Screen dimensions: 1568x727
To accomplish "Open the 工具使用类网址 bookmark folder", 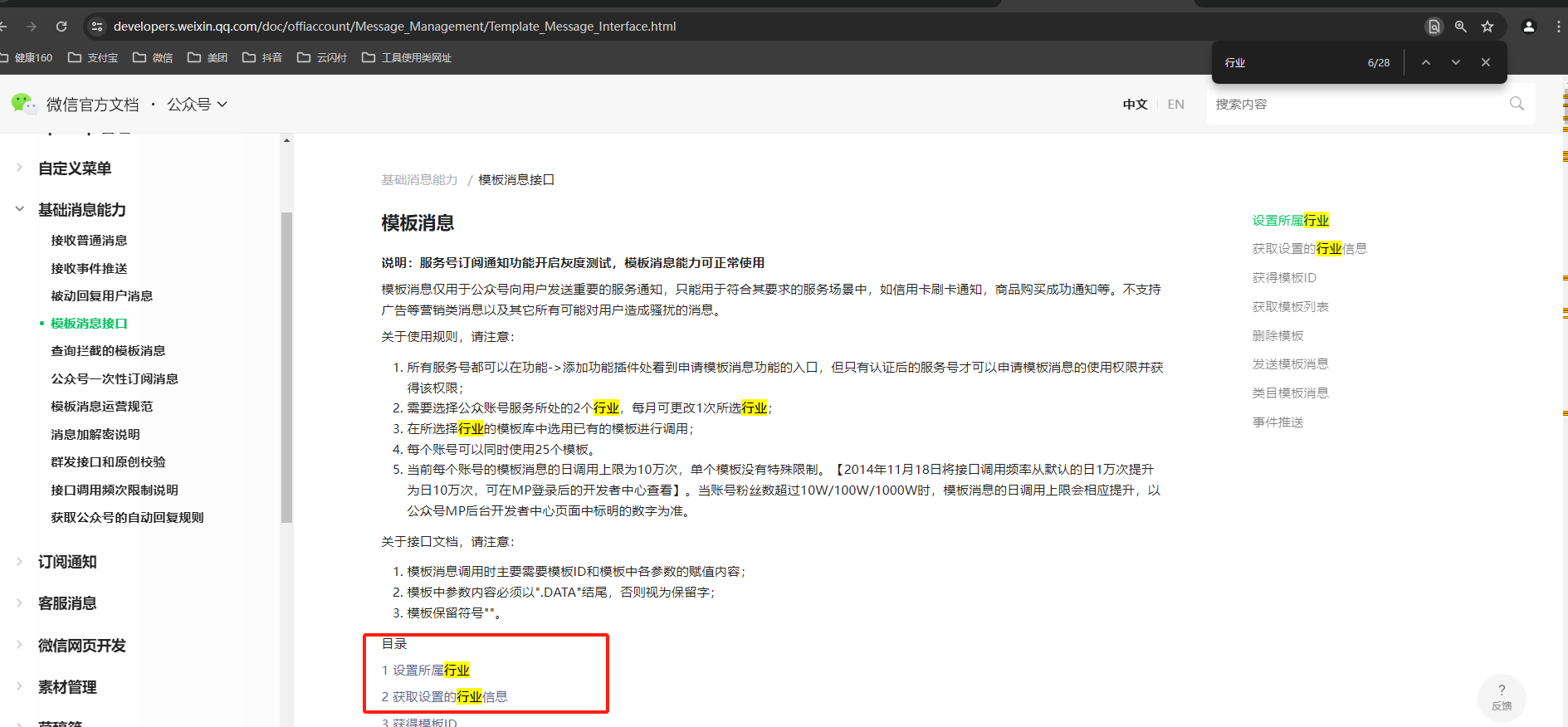I will 407,58.
